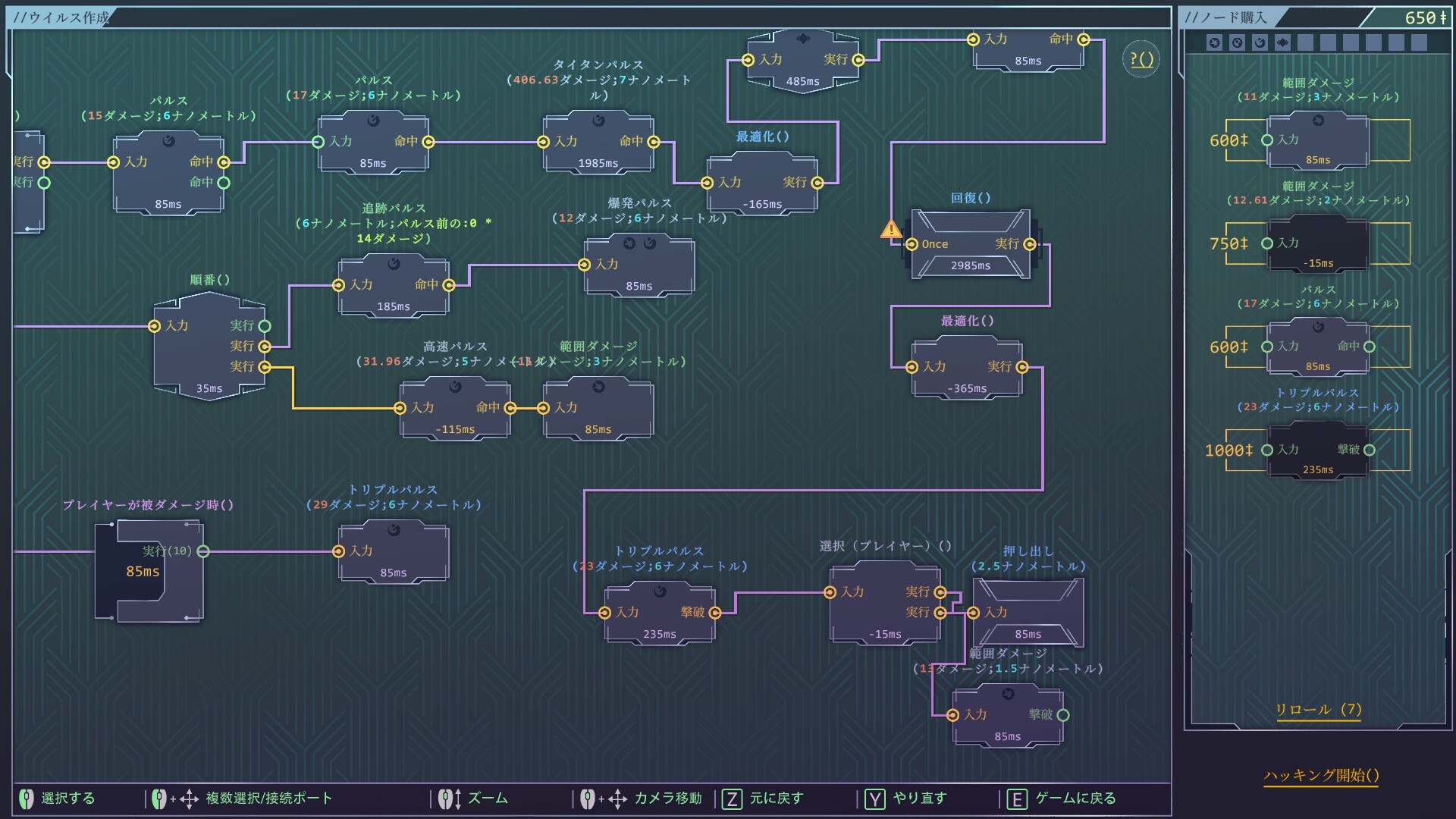This screenshot has height=819, width=1456.
Task: Click the 撃破 output port of bottom 範囲ダメージ node
Action: 1063,715
